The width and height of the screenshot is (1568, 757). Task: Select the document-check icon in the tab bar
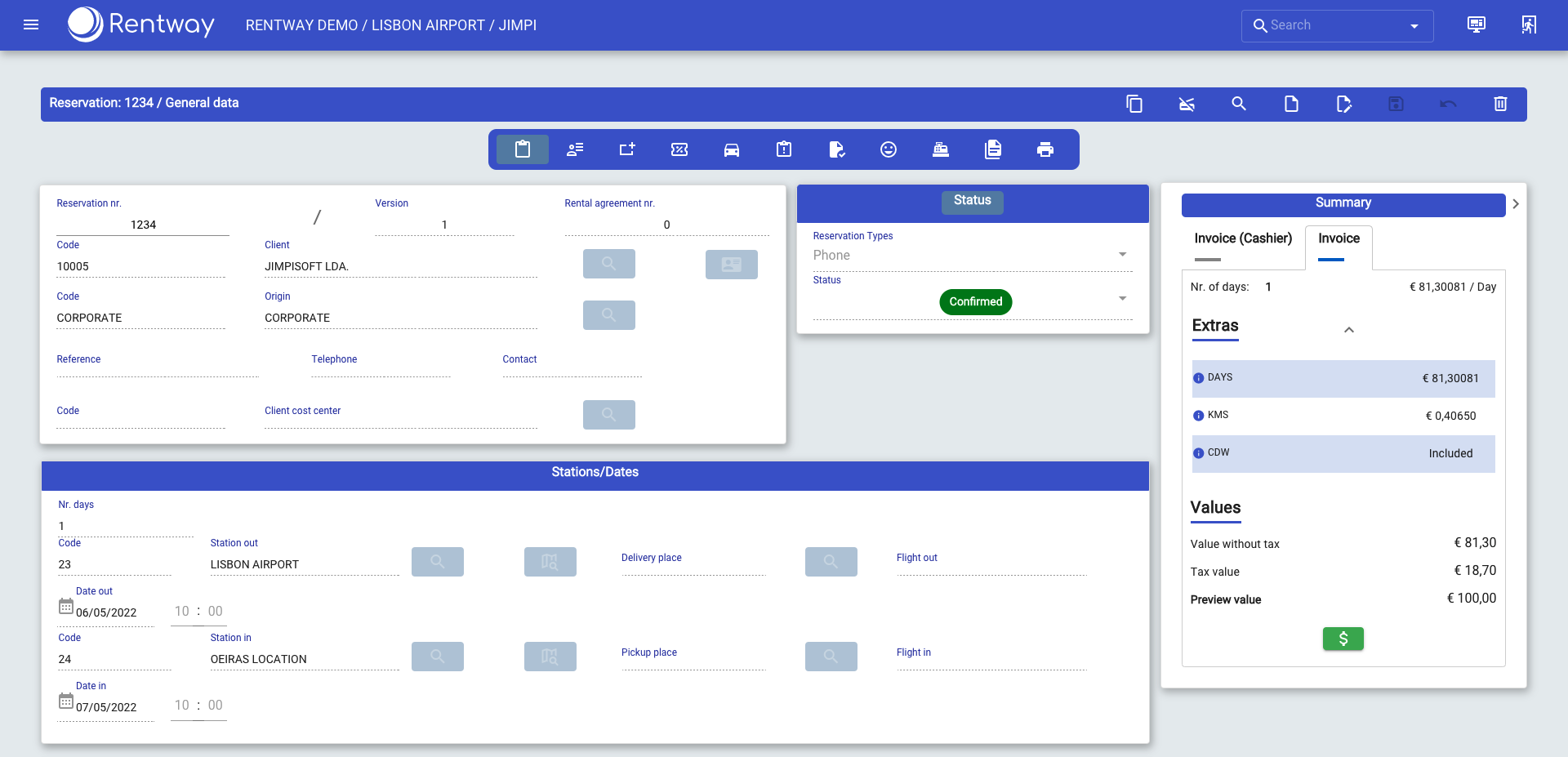pyautogui.click(x=835, y=149)
